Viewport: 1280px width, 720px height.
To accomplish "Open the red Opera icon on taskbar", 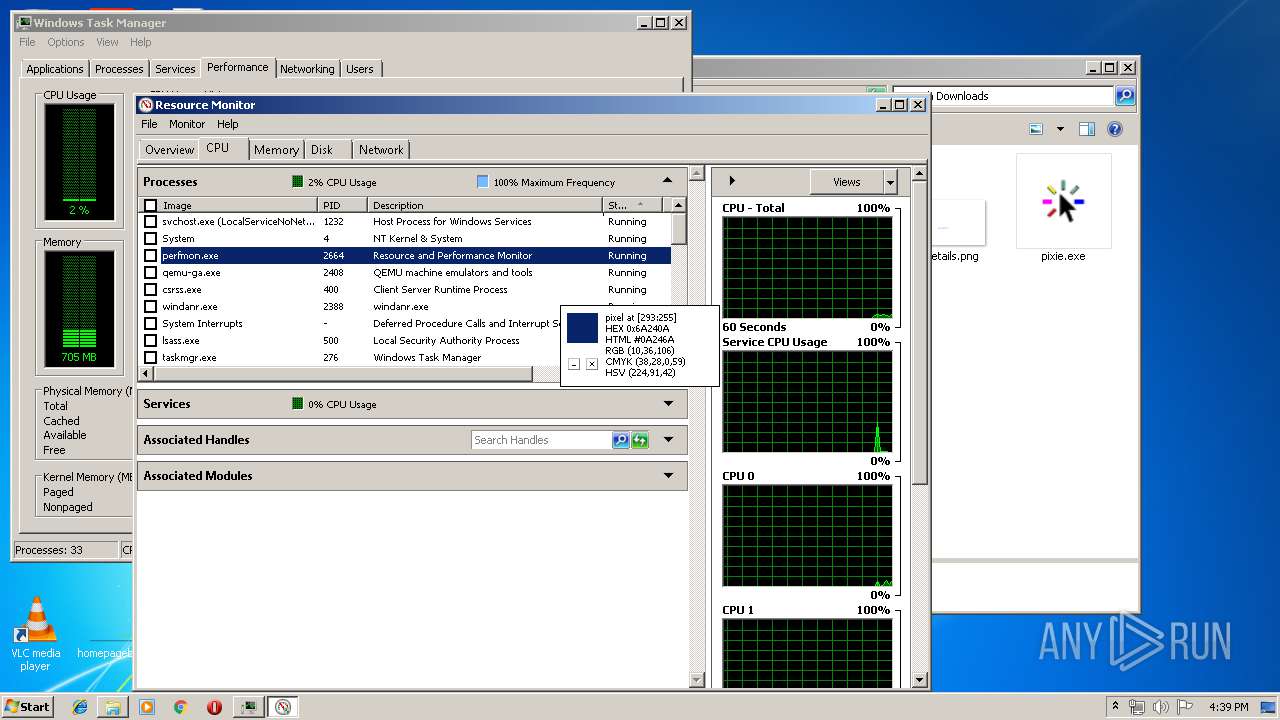I will coord(214,707).
